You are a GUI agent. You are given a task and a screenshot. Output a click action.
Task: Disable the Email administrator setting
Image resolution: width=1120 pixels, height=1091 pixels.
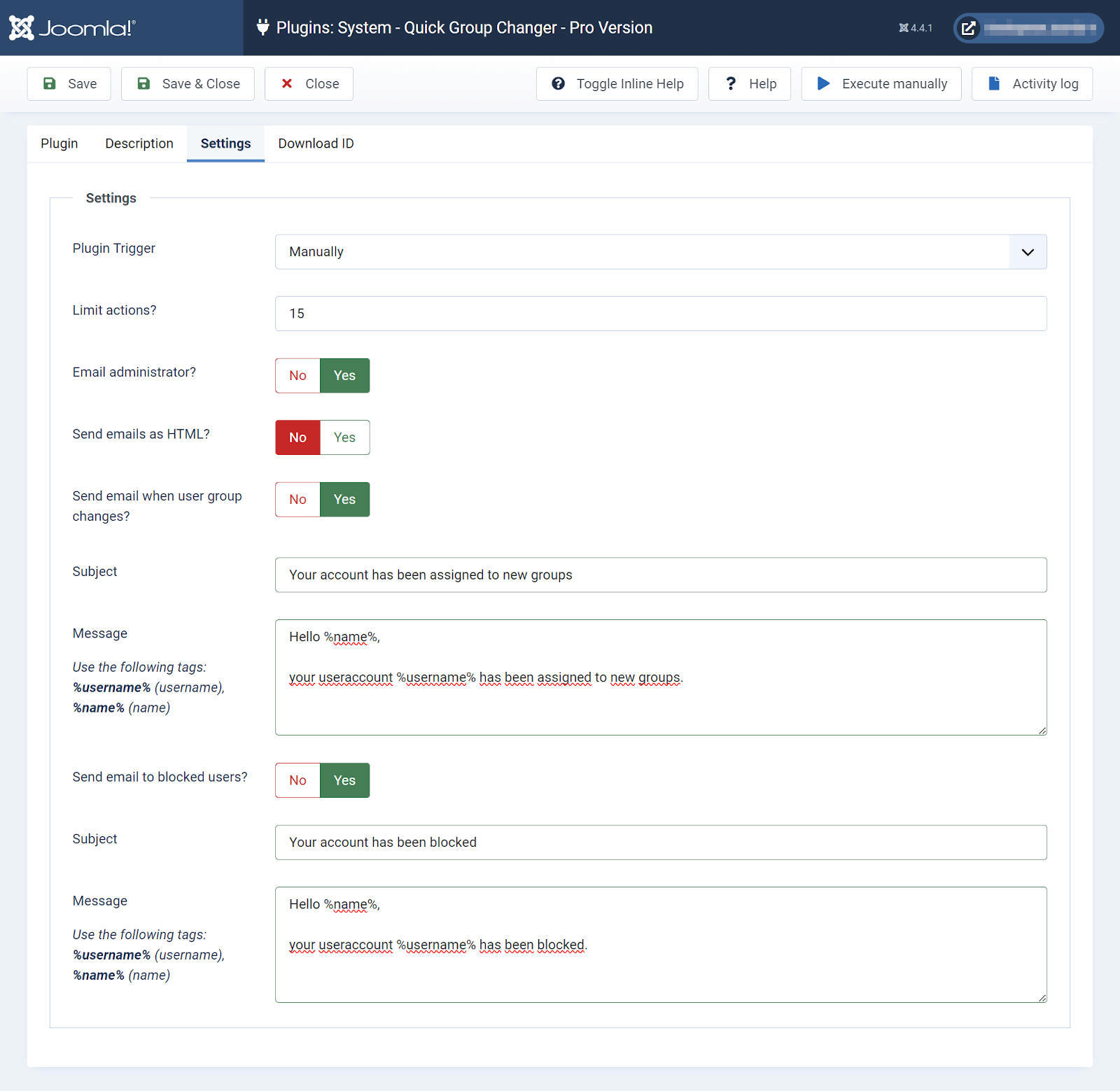pyautogui.click(x=297, y=375)
